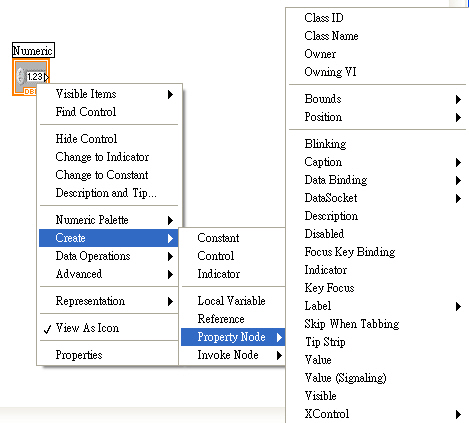Select the Class ID property

(x=377, y=18)
